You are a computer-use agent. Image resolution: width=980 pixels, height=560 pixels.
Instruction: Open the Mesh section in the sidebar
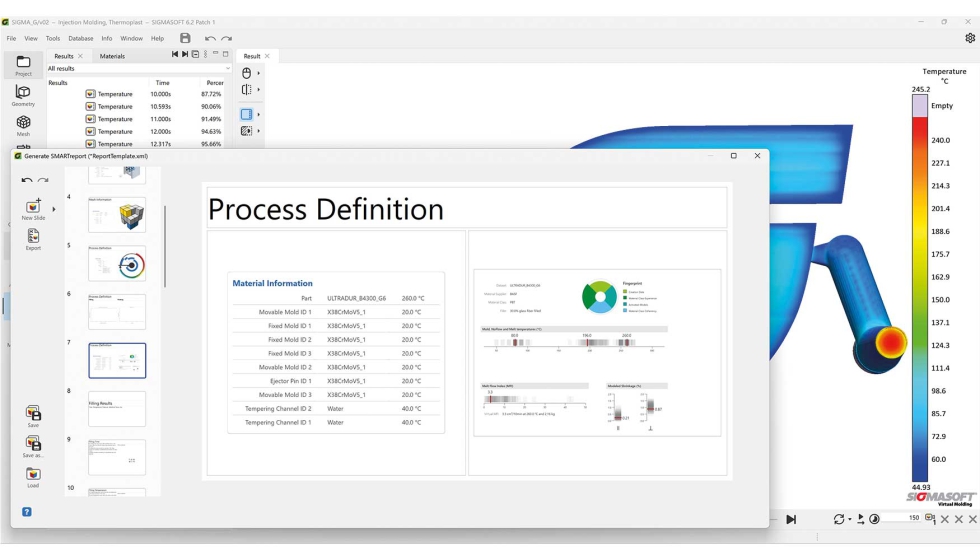click(23, 125)
